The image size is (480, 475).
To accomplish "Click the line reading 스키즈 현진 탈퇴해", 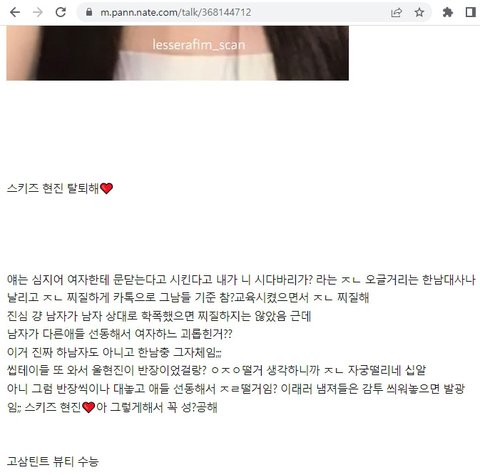I will pyautogui.click(x=60, y=188).
